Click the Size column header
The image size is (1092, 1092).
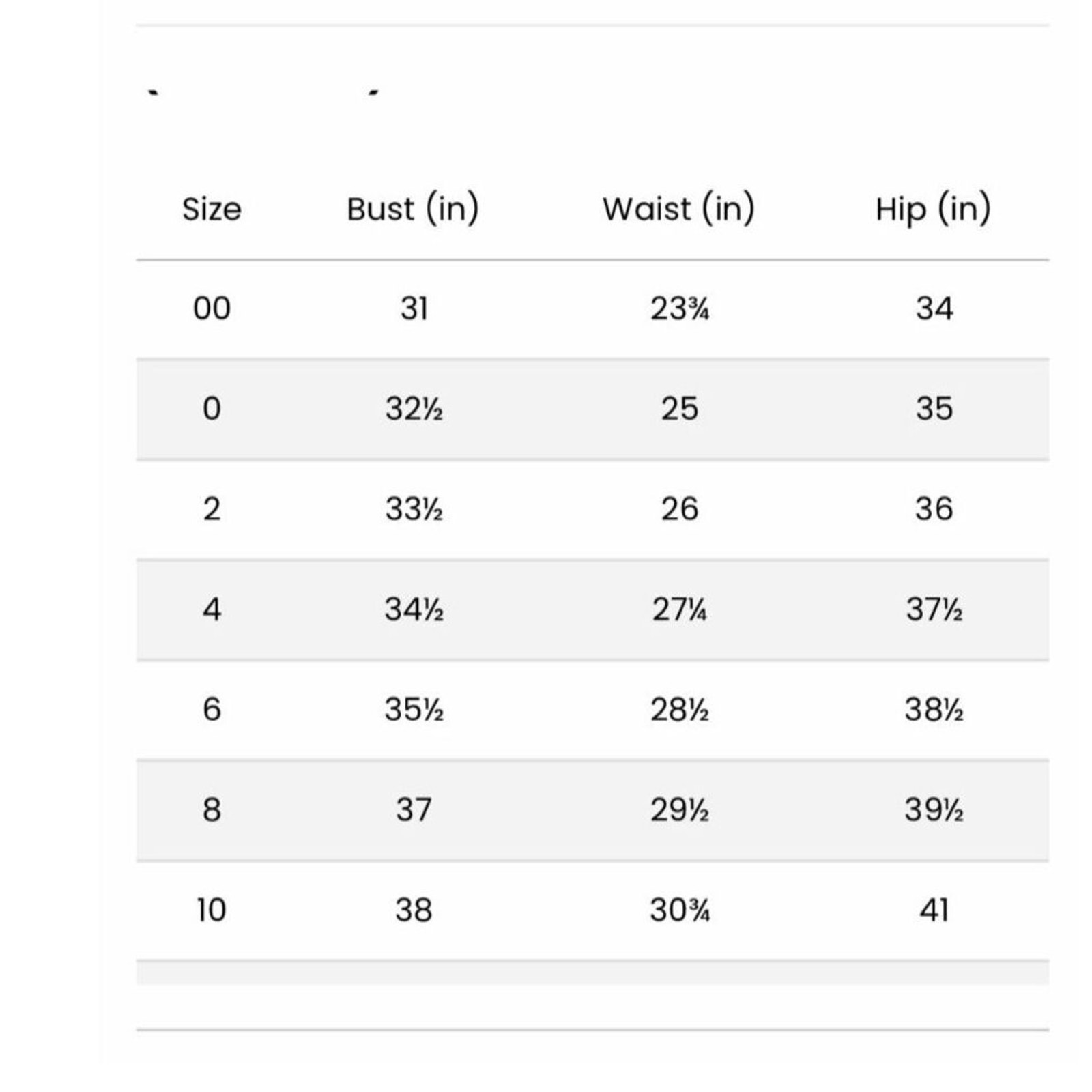point(212,209)
